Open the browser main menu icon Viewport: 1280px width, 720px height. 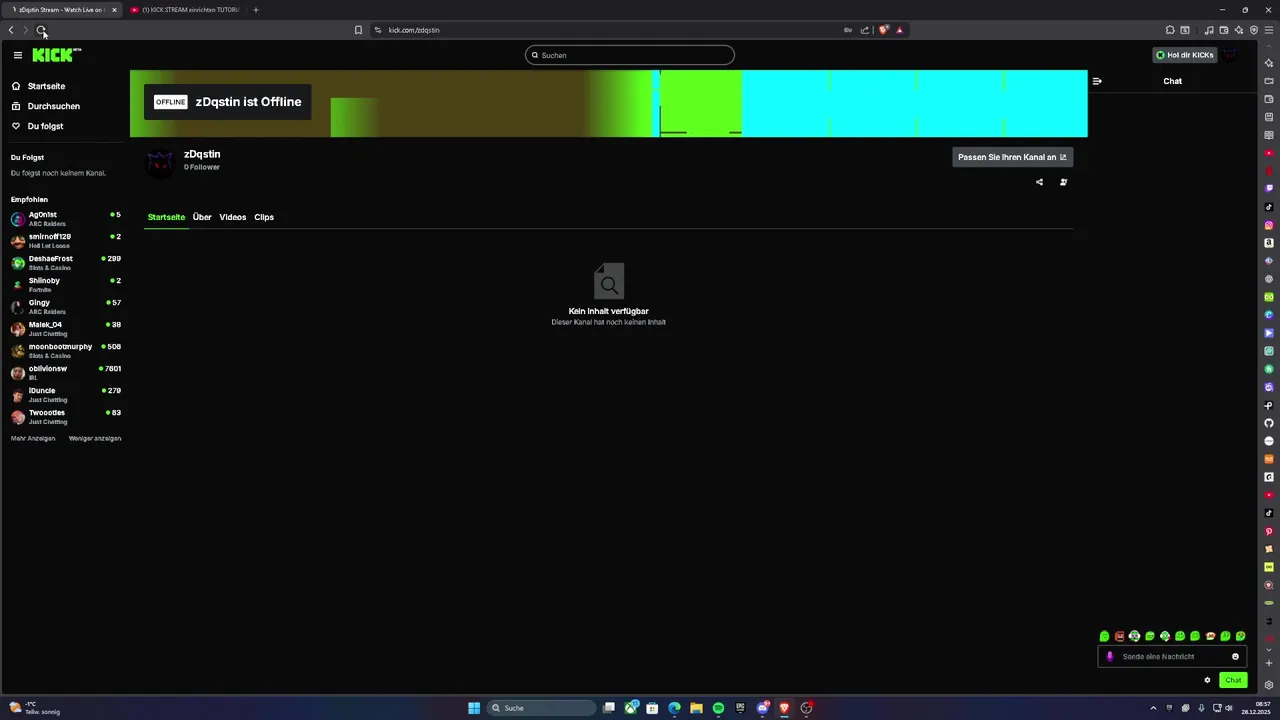(x=1269, y=30)
